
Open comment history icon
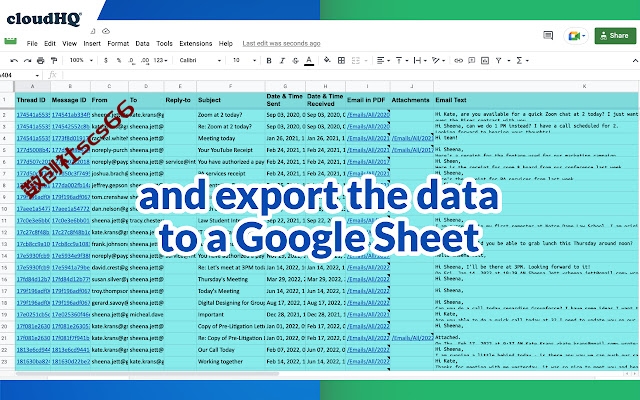click(548, 36)
